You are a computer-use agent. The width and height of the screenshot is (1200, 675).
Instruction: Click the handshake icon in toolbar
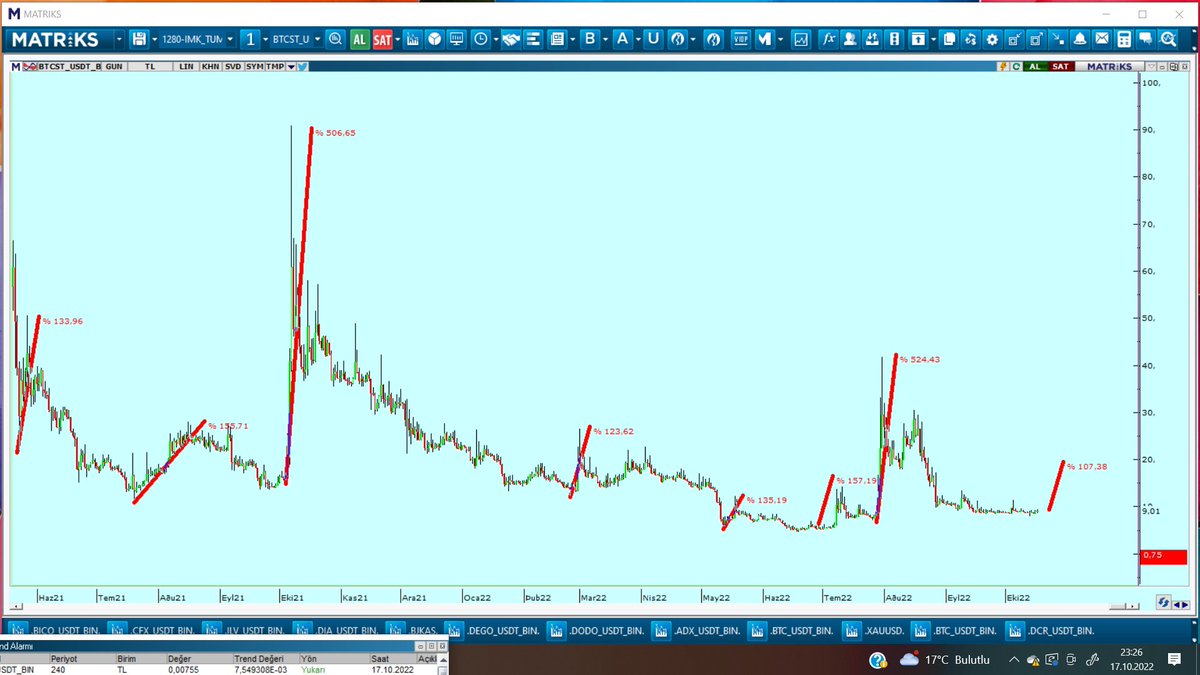tap(510, 39)
